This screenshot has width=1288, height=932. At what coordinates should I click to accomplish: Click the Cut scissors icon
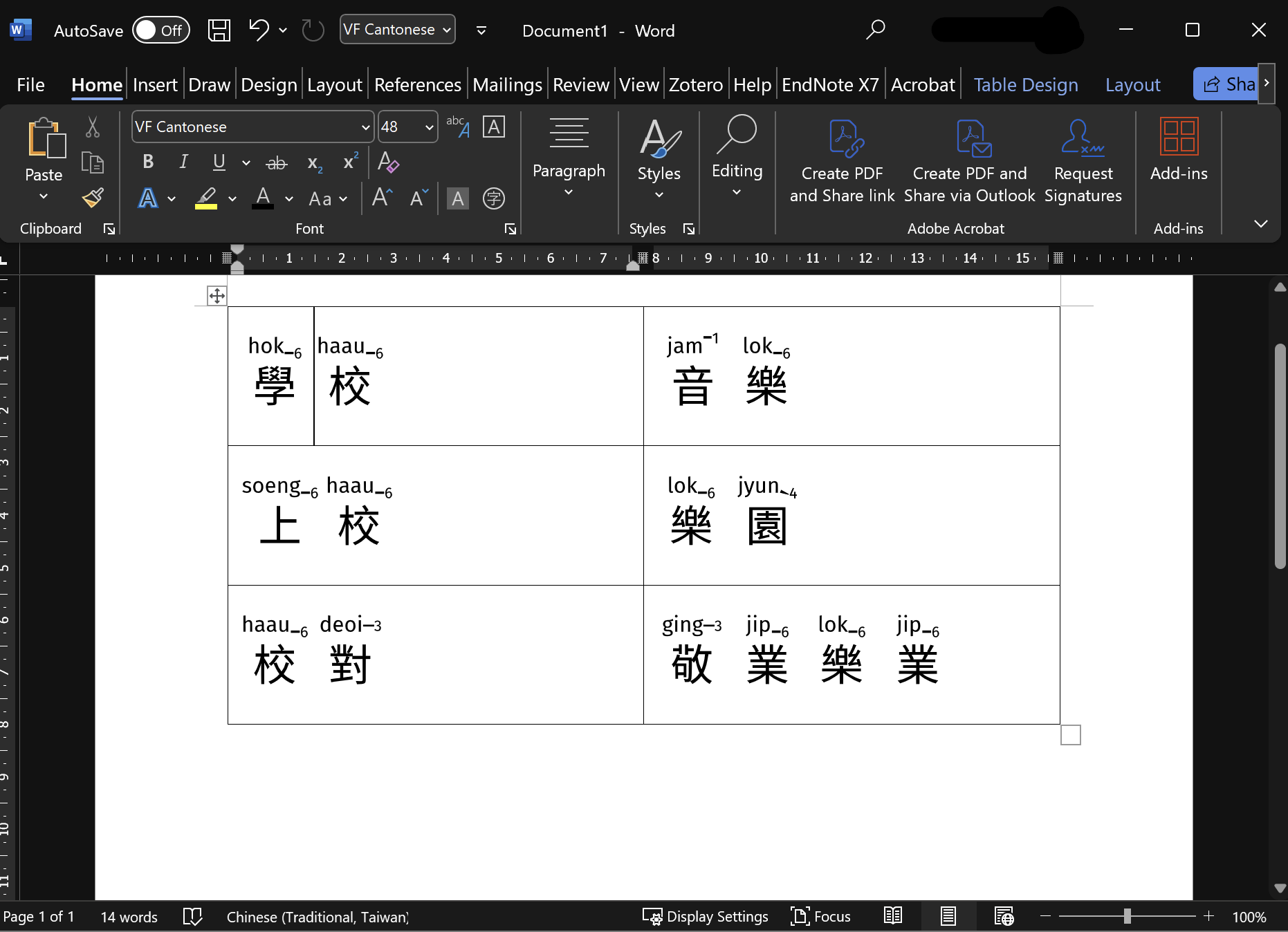(93, 127)
